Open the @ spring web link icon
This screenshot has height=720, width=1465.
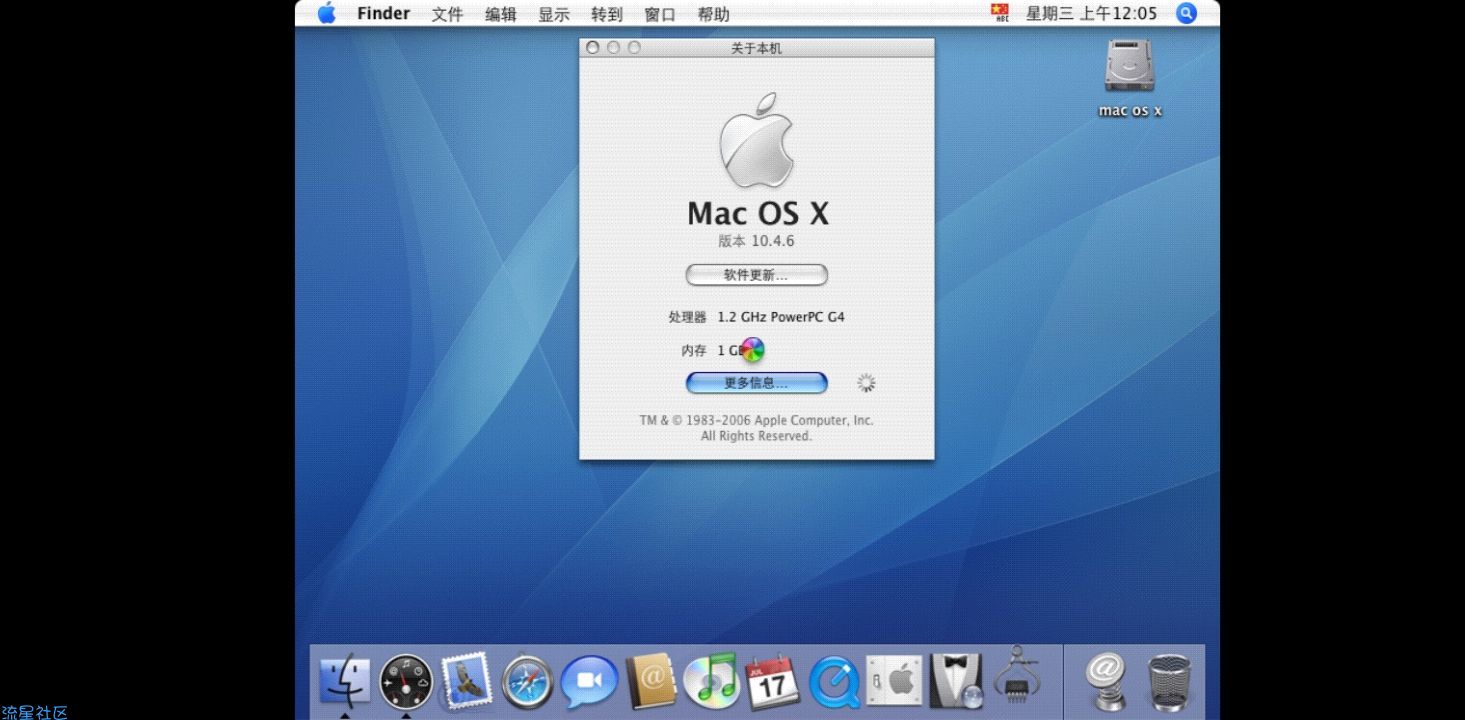tap(1106, 680)
